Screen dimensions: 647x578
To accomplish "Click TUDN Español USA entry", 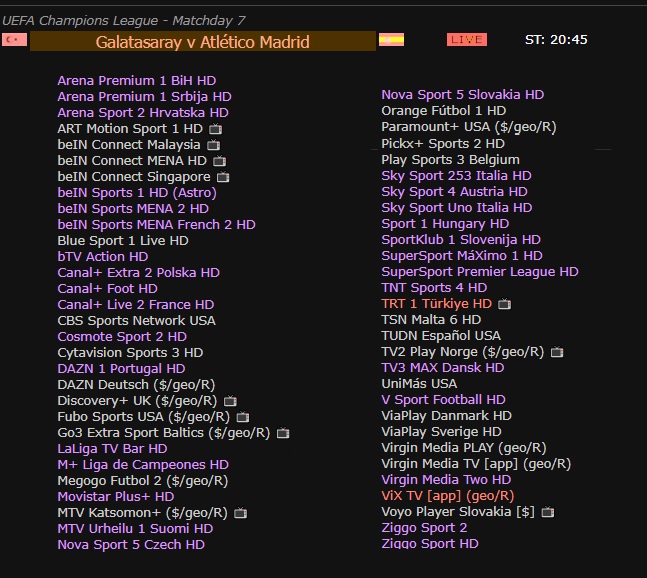I will click(441, 336).
